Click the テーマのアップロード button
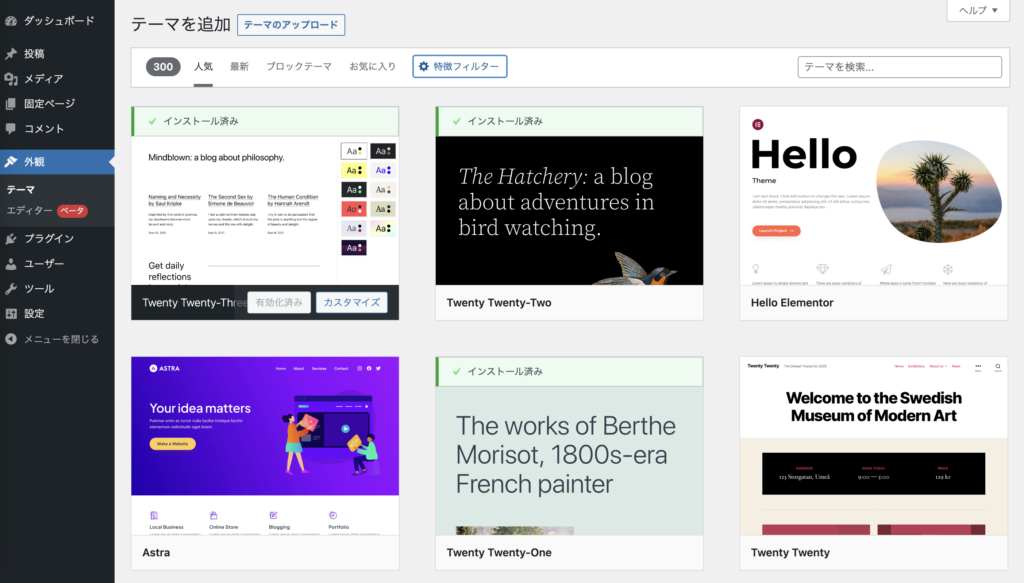Image resolution: width=1024 pixels, height=583 pixels. 291,25
